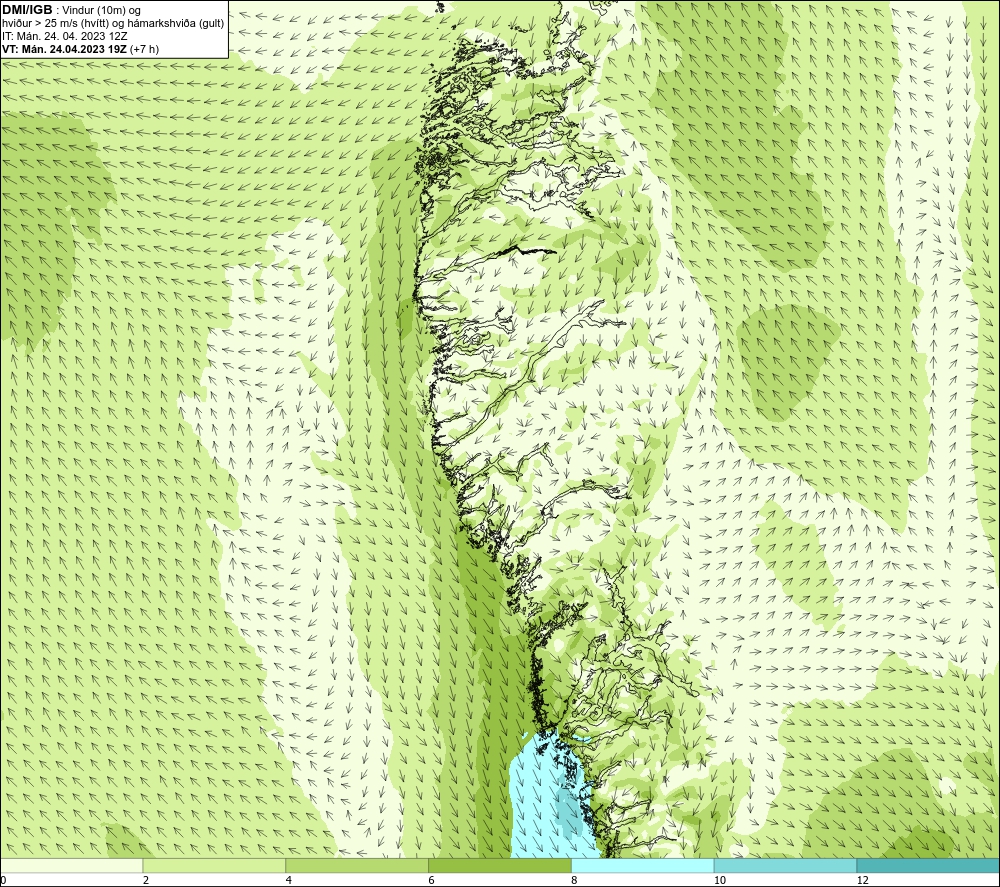The width and height of the screenshot is (1000, 887).
Task: Click the 'VT: Mán. 24.04.2023 19Z' valid time
Action: coord(64,49)
